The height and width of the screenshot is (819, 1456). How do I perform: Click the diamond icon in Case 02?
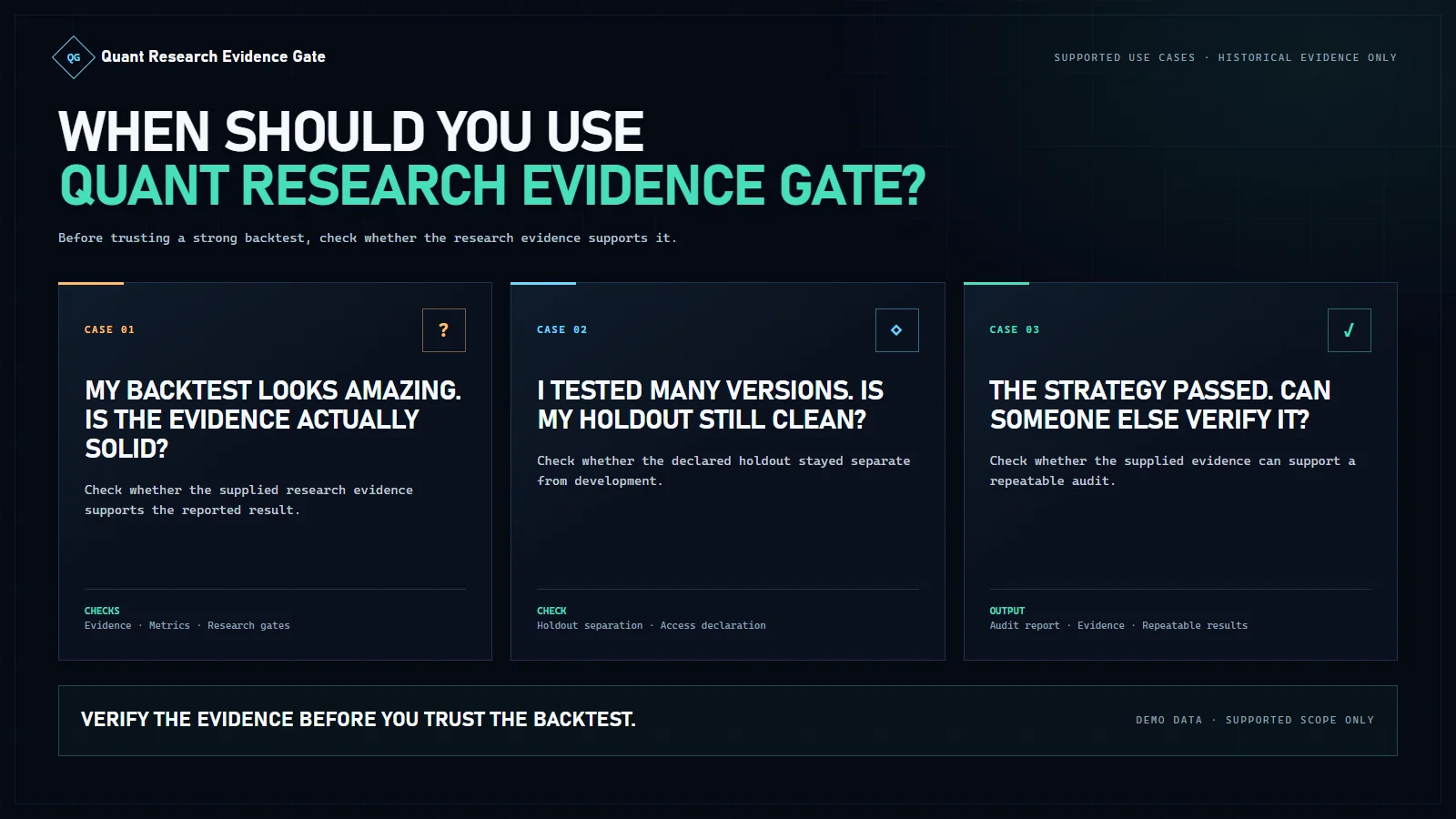click(x=896, y=330)
